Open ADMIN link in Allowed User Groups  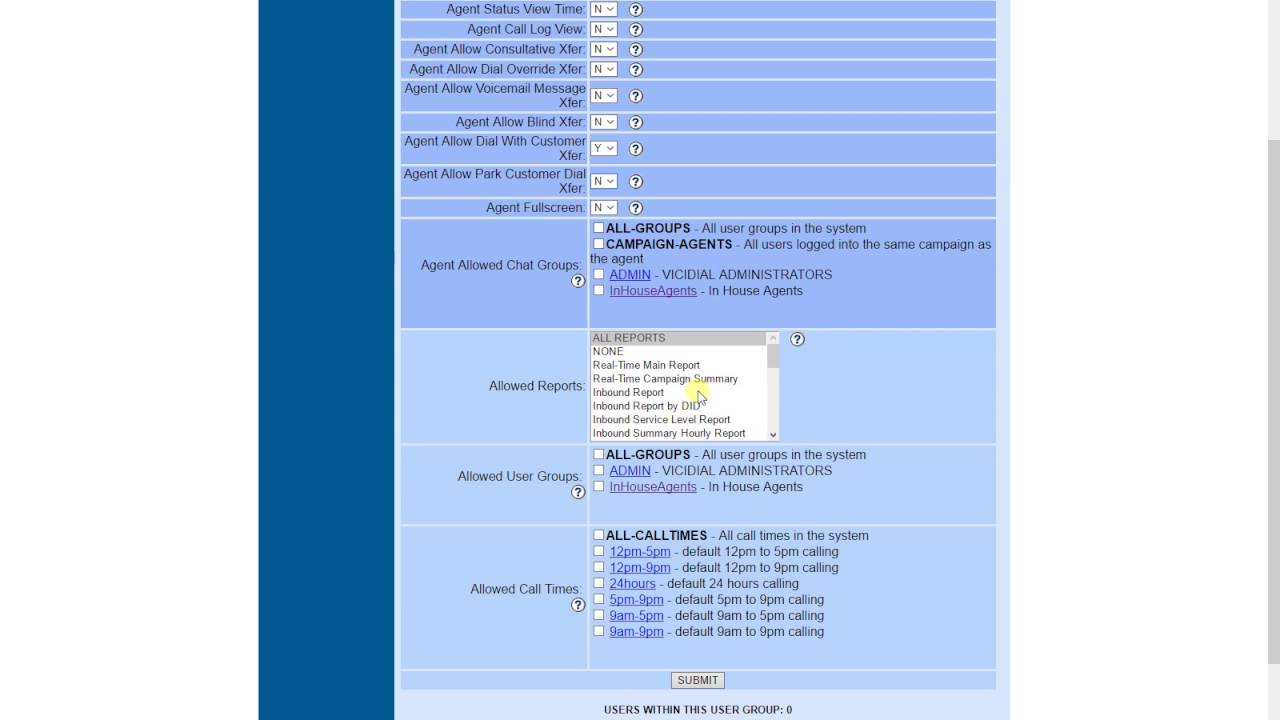(630, 470)
